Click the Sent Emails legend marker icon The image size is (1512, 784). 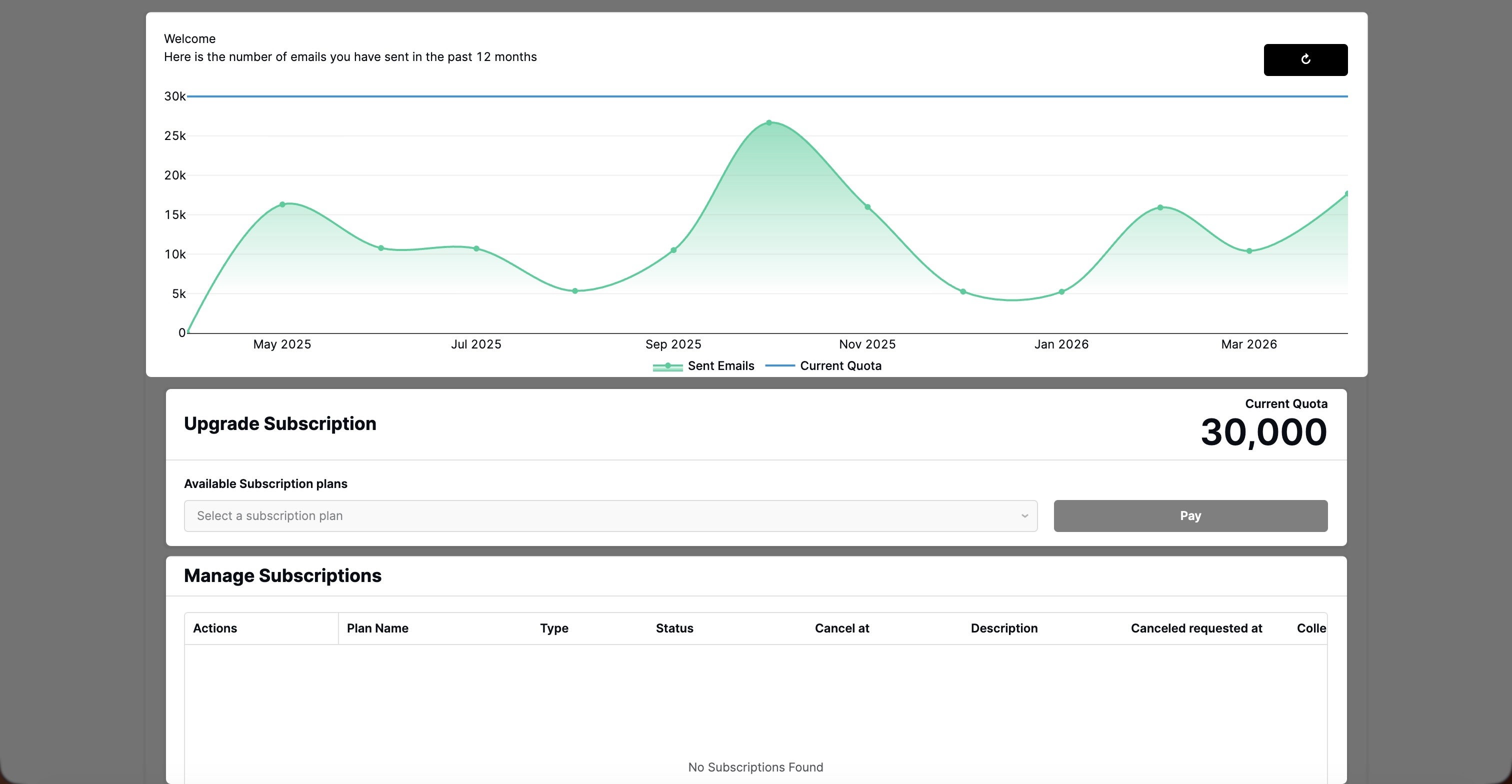pos(667,366)
